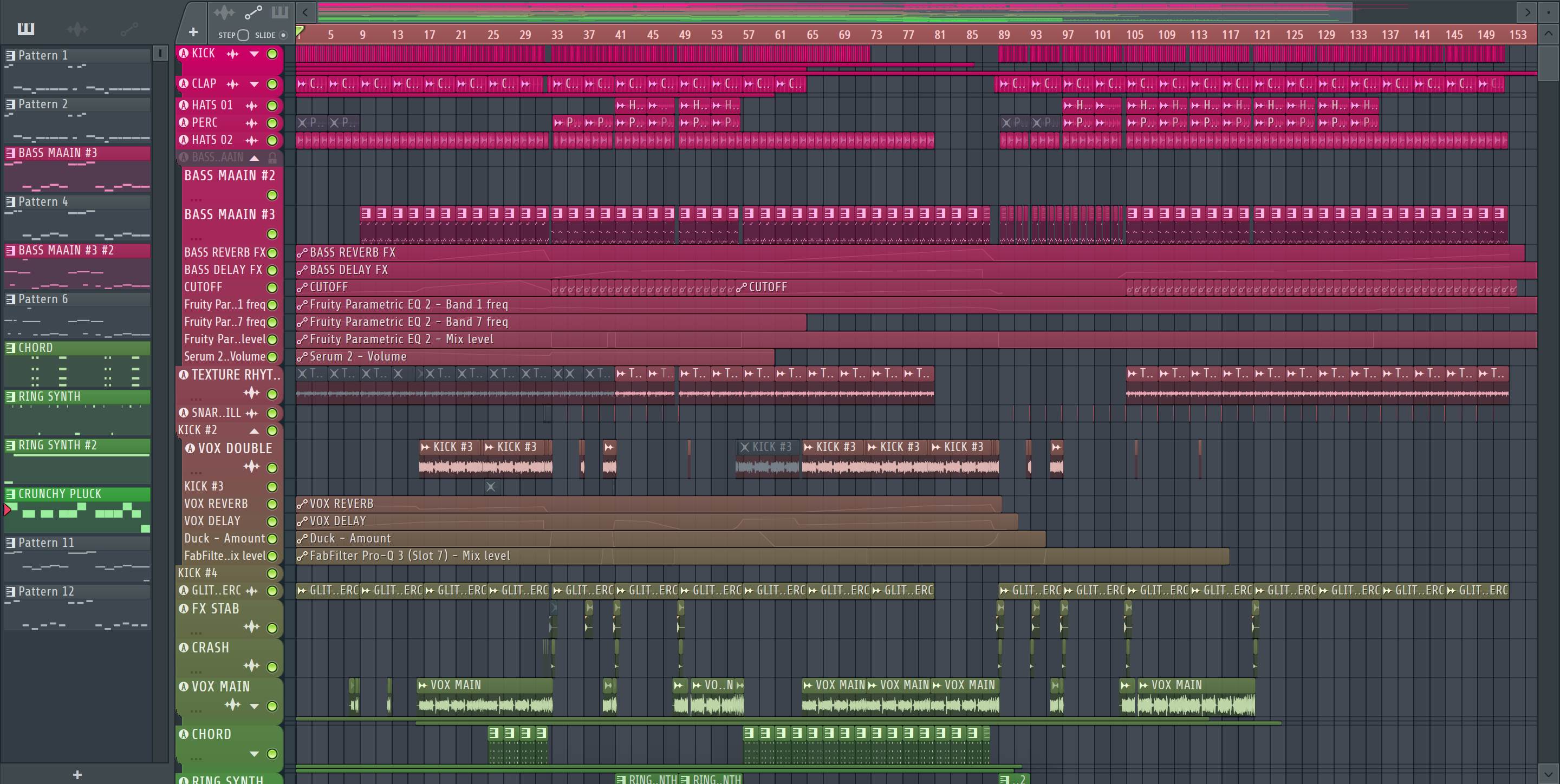The image size is (1560, 784).
Task: Select the CHORD pattern in picker
Action: [77, 363]
